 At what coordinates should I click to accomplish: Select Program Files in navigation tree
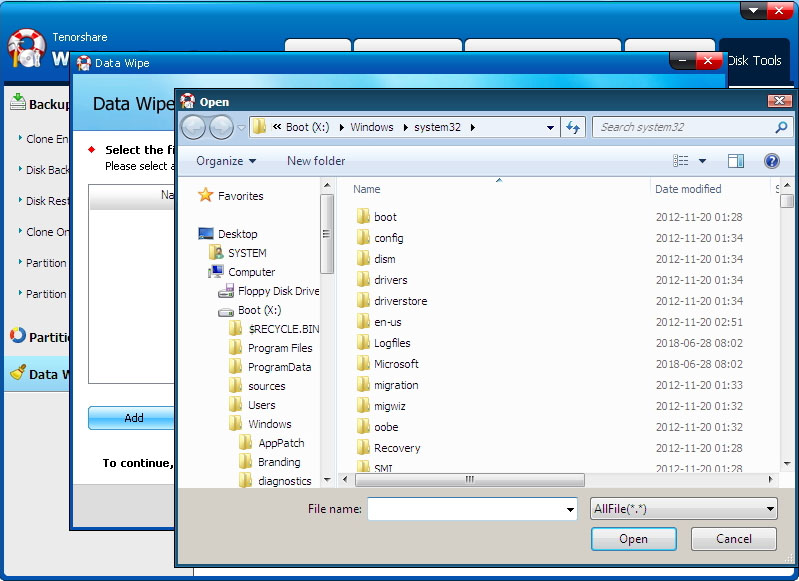(270, 348)
